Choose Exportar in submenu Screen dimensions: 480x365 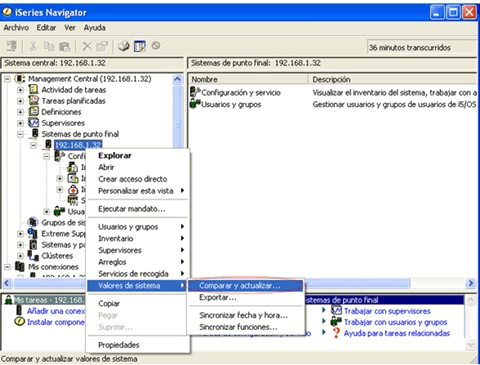click(246, 297)
